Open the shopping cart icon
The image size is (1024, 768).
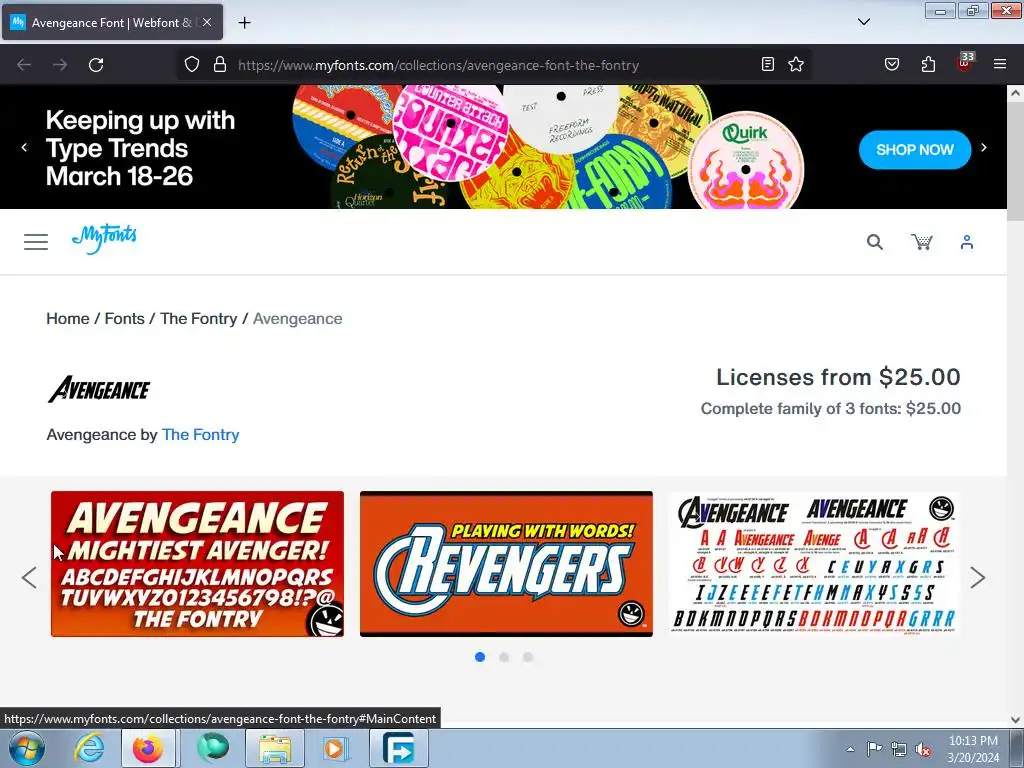click(x=922, y=242)
